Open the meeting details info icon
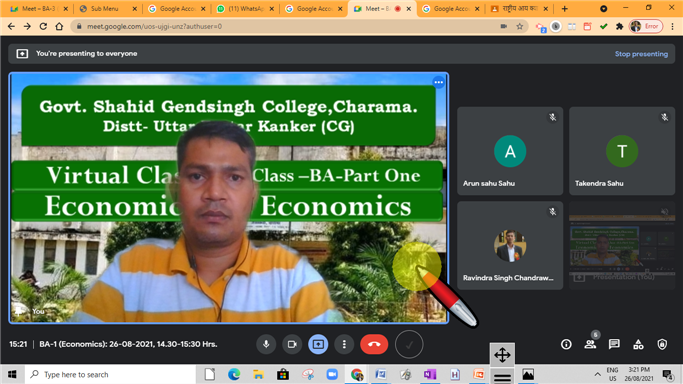This screenshot has height=384, width=683. click(x=566, y=344)
